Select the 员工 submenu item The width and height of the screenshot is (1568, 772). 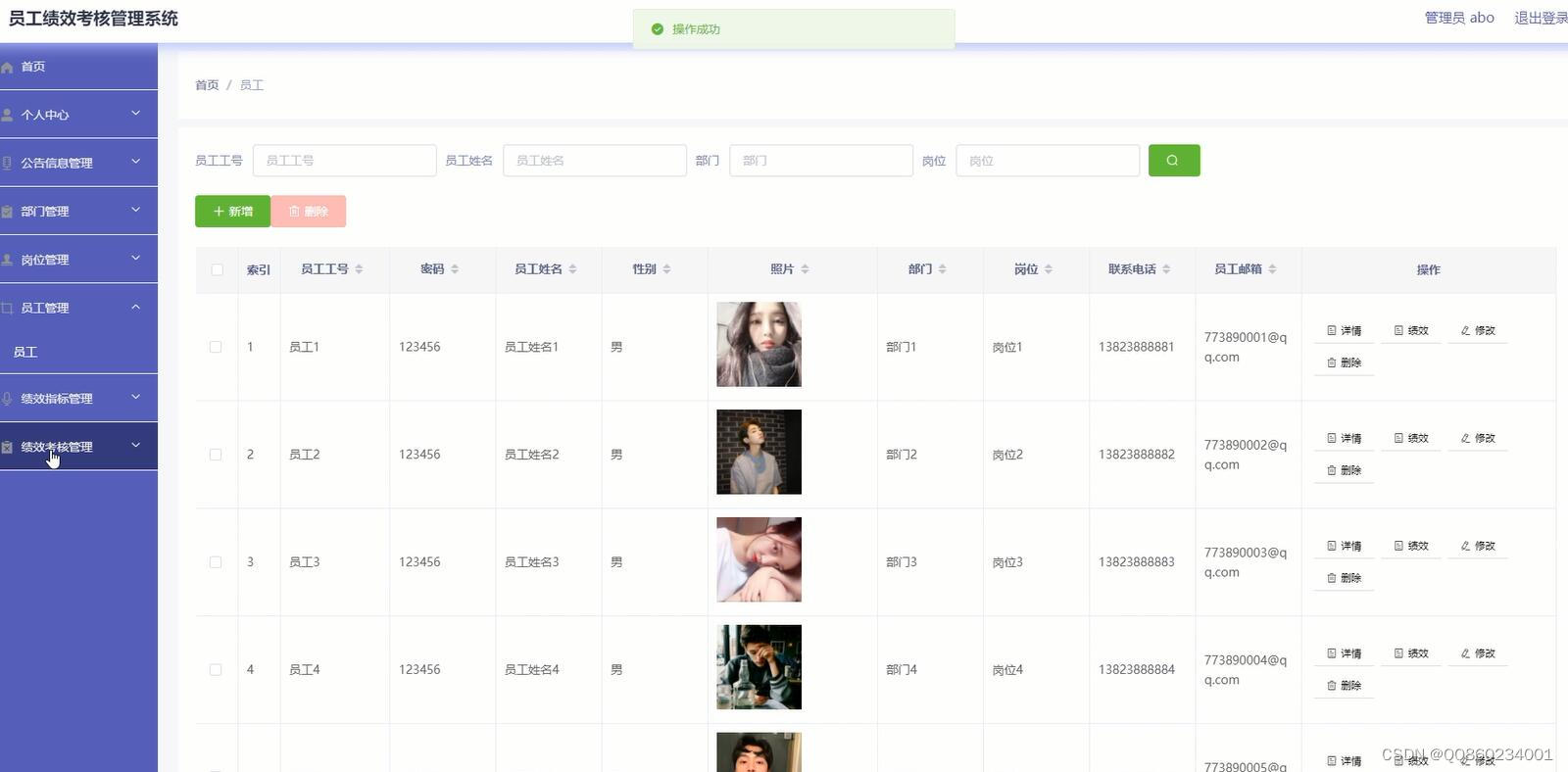[78, 352]
